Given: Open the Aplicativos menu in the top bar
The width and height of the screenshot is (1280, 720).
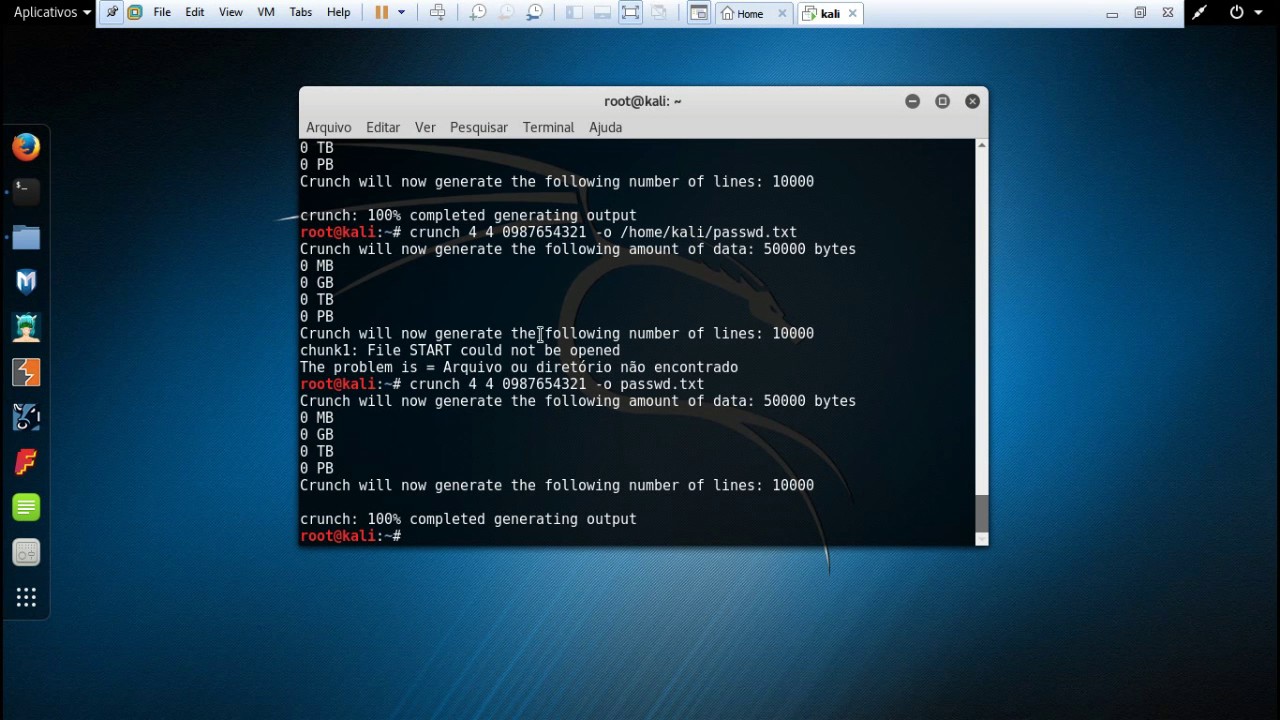Looking at the screenshot, I should click(x=52, y=12).
